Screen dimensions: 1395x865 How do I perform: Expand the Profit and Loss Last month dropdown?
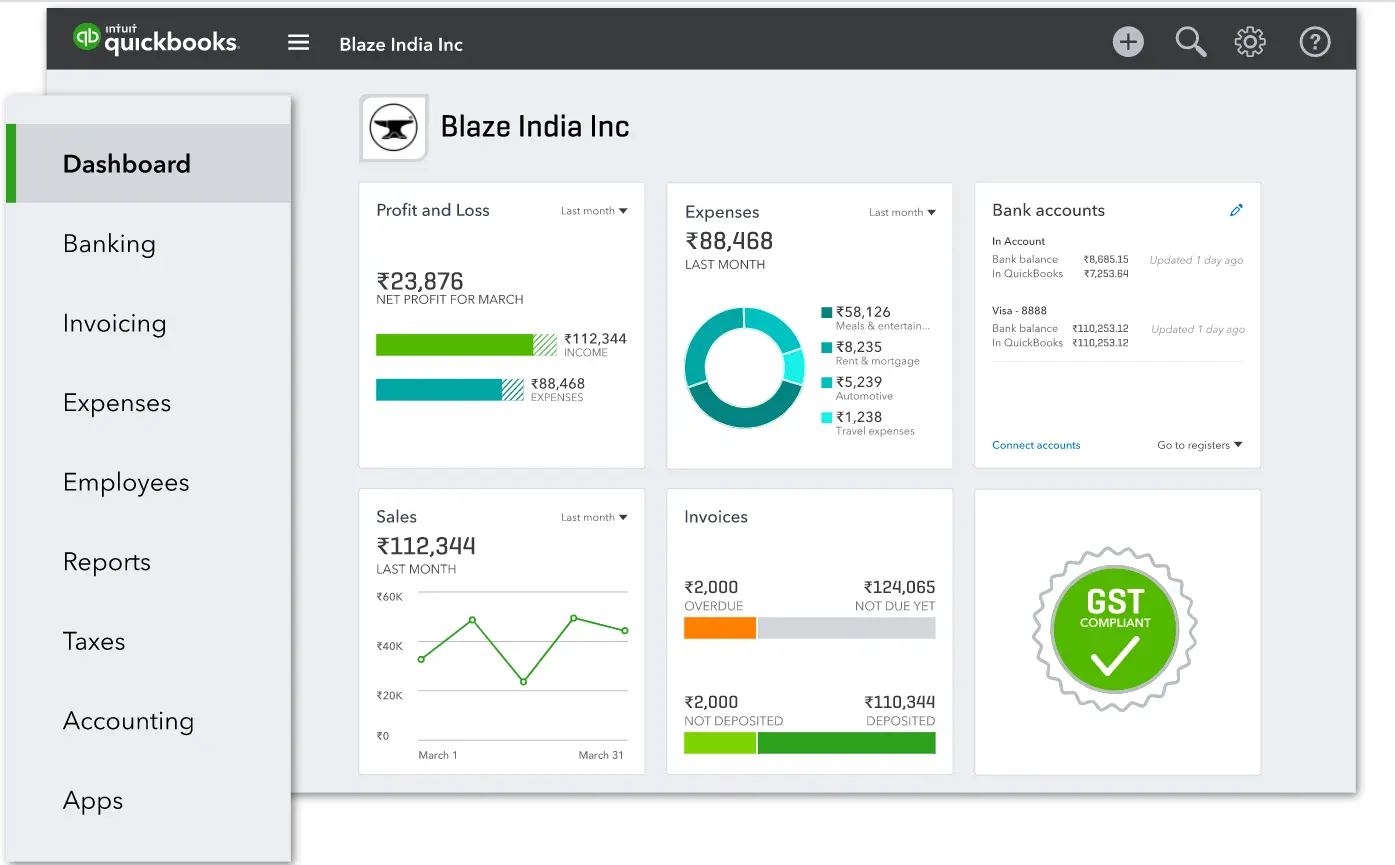pyautogui.click(x=594, y=211)
